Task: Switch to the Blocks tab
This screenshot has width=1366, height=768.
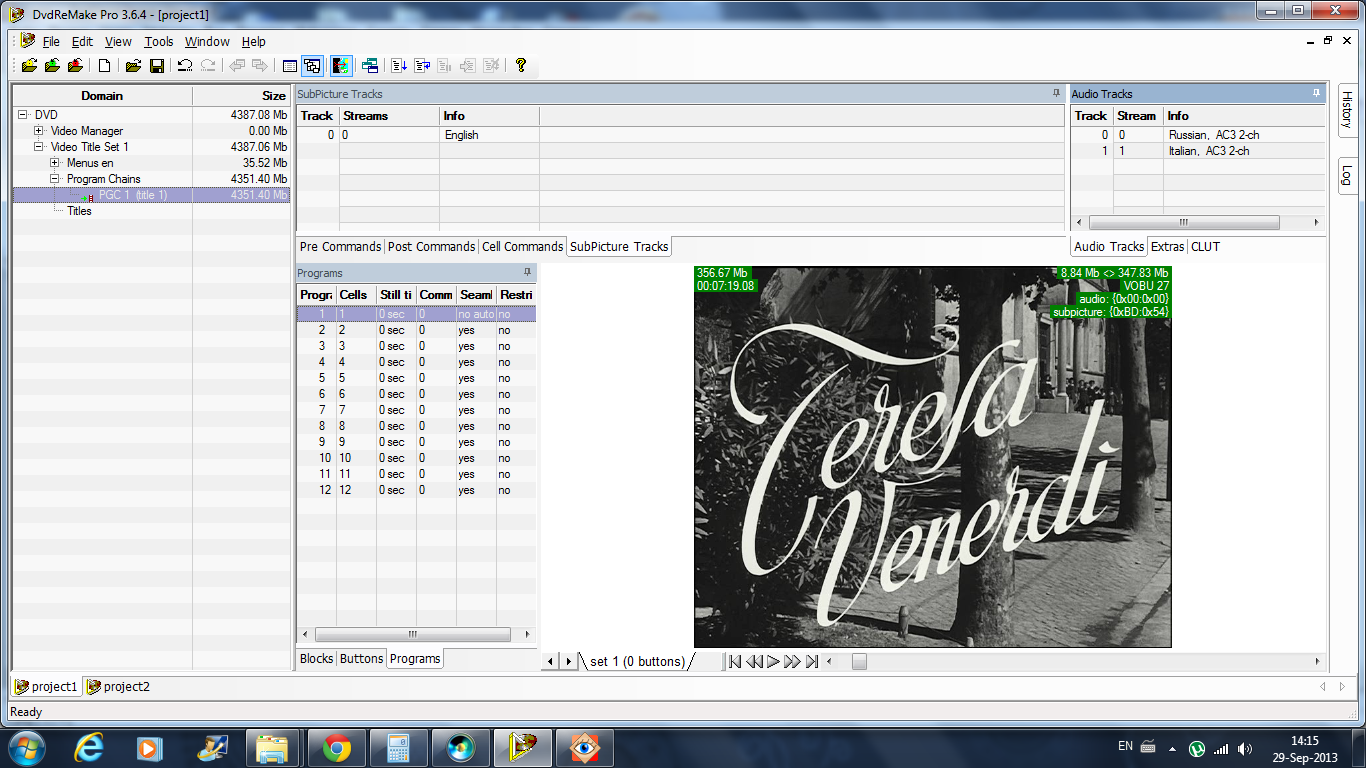Action: [316, 659]
